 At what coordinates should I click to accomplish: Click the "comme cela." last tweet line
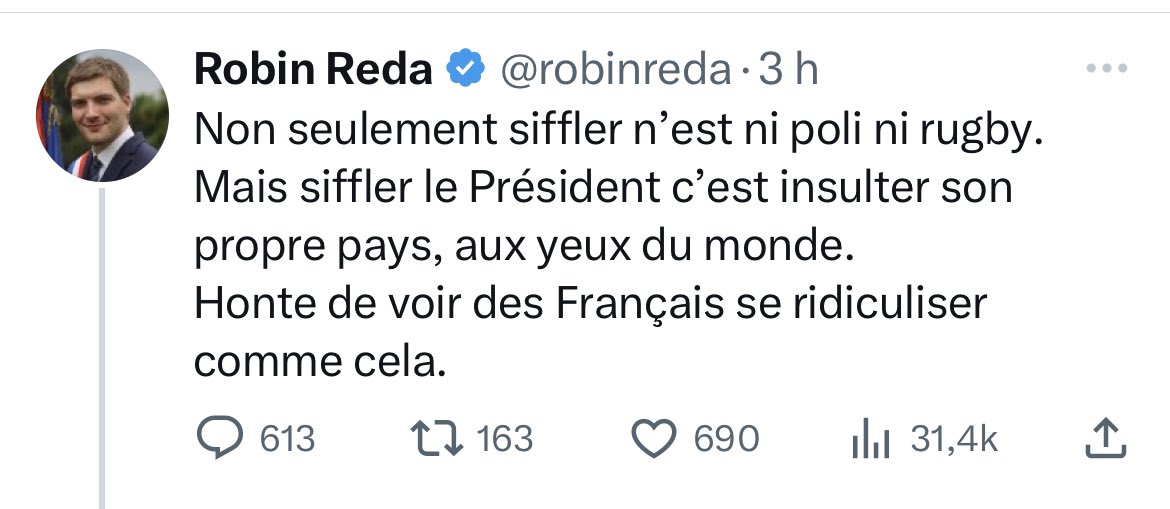click(318, 362)
